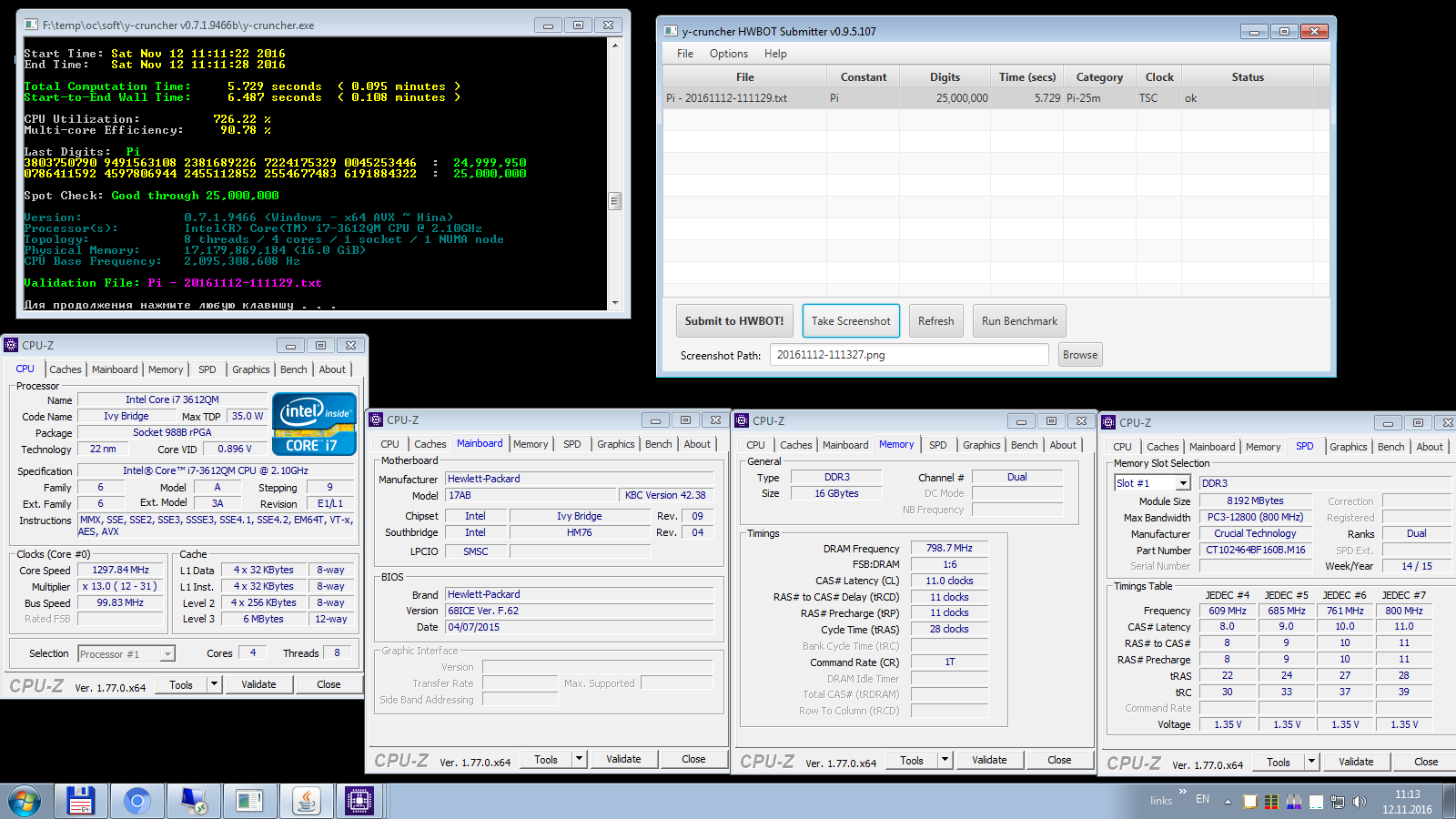Viewport: 1456px width, 819px height.
Task: Switch to About tab in CPU-Z SPD window
Action: point(1430,447)
